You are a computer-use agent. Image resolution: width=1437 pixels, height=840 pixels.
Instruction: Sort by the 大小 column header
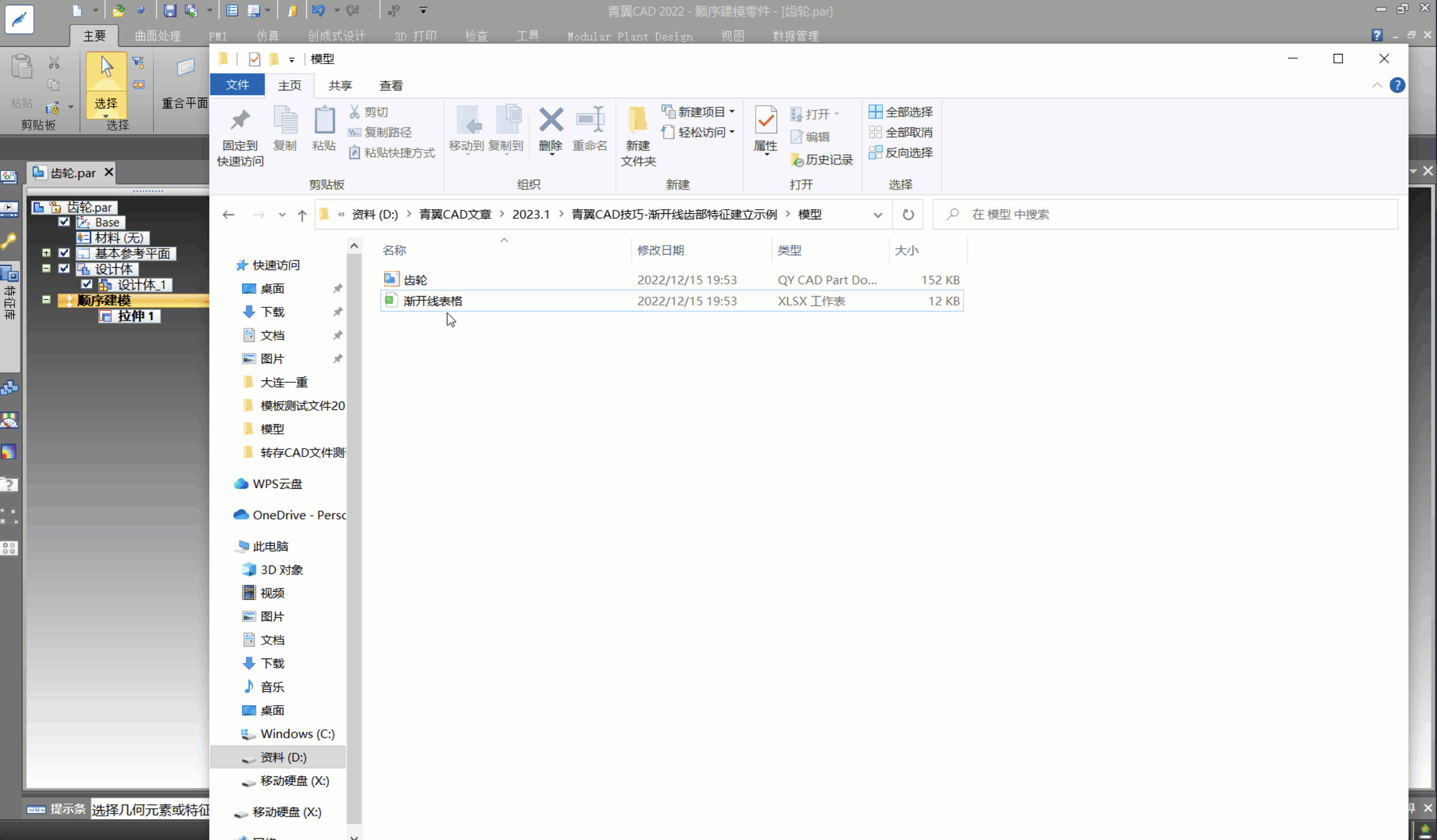click(906, 250)
